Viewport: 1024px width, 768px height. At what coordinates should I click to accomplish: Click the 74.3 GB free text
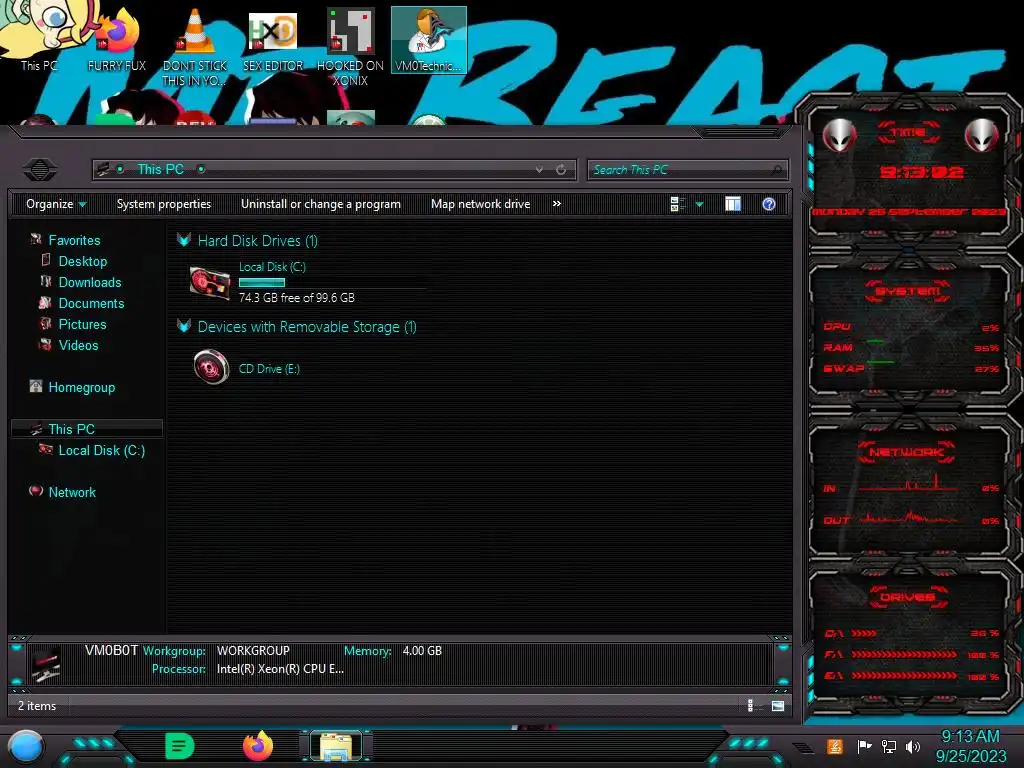pos(296,298)
